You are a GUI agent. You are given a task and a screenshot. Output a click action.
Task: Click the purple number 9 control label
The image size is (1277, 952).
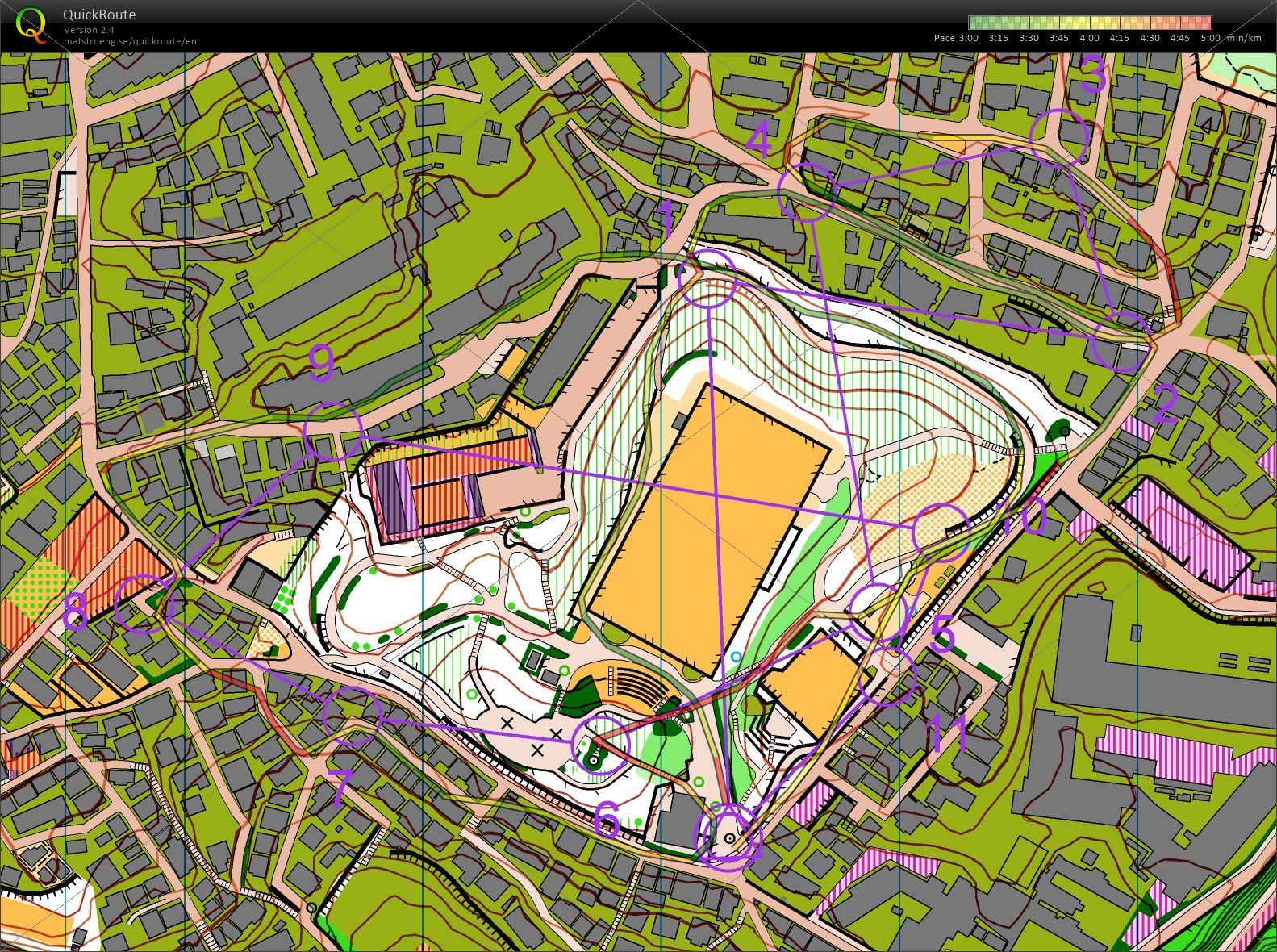pyautogui.click(x=321, y=365)
